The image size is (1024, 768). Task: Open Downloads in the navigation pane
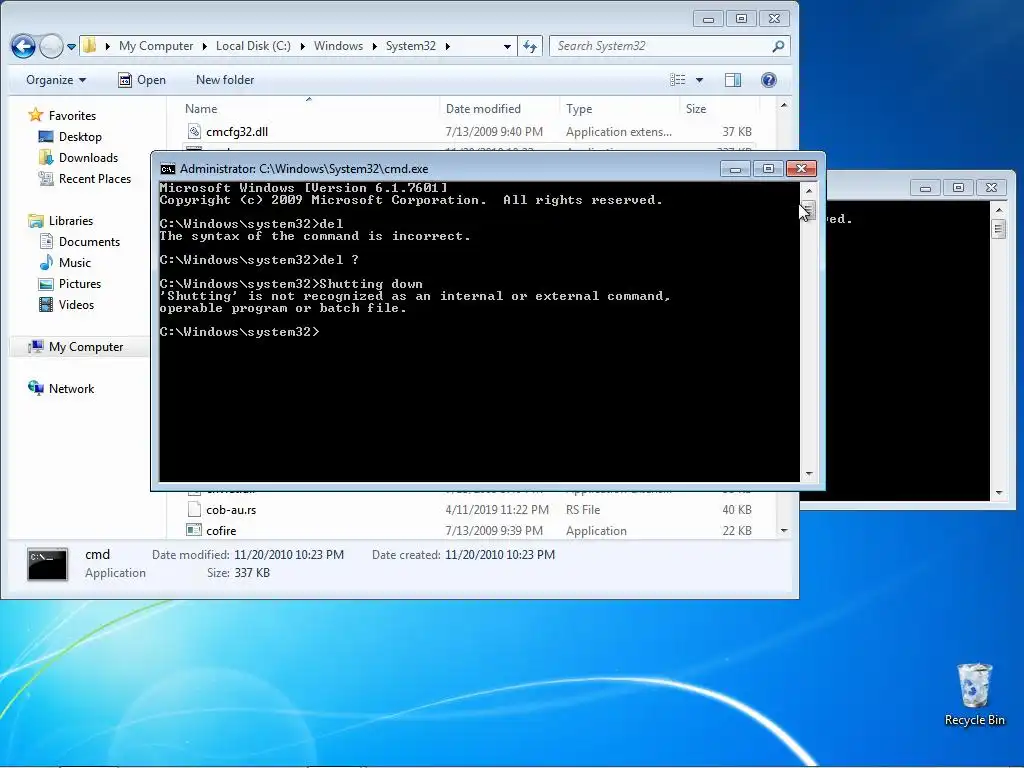(78, 157)
